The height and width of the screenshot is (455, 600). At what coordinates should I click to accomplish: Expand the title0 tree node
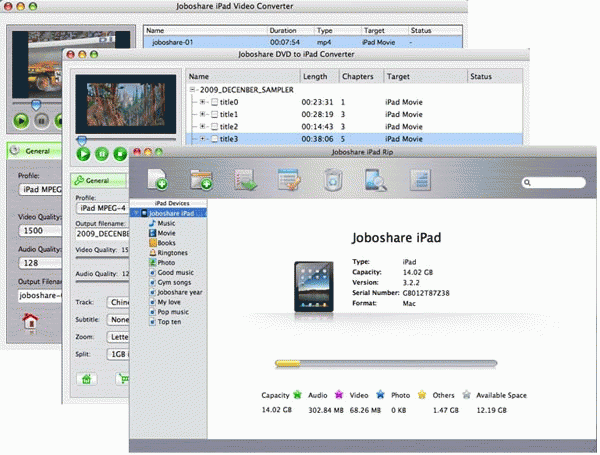click(x=202, y=102)
